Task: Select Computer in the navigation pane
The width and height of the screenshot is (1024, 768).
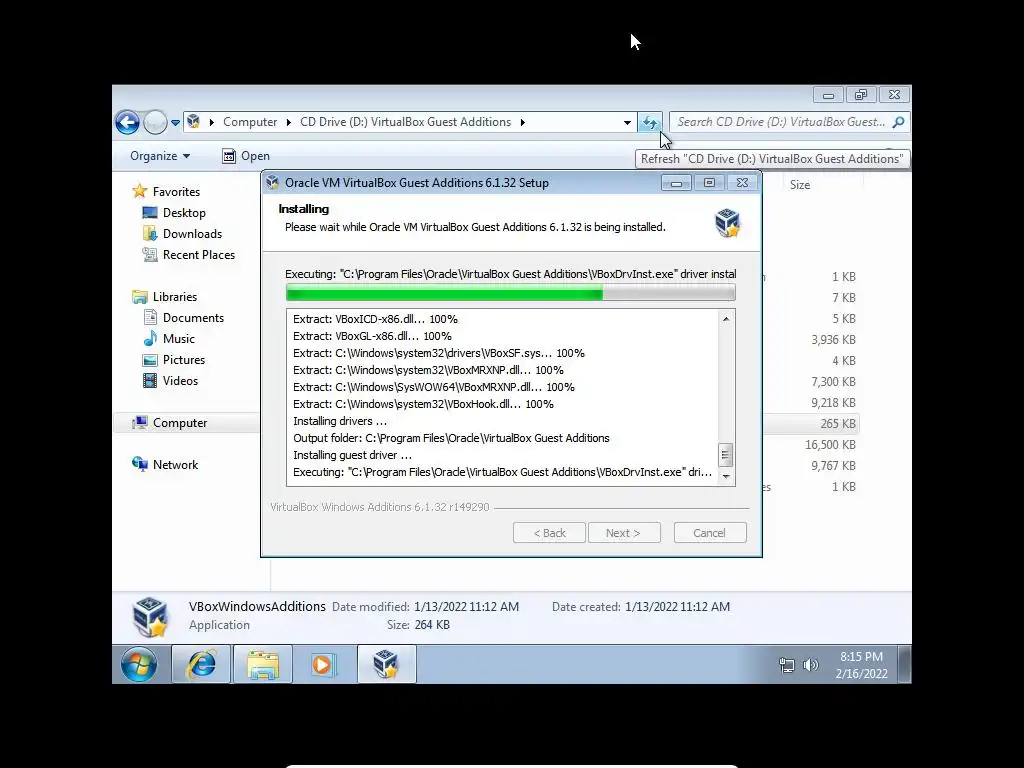Action: 180,423
